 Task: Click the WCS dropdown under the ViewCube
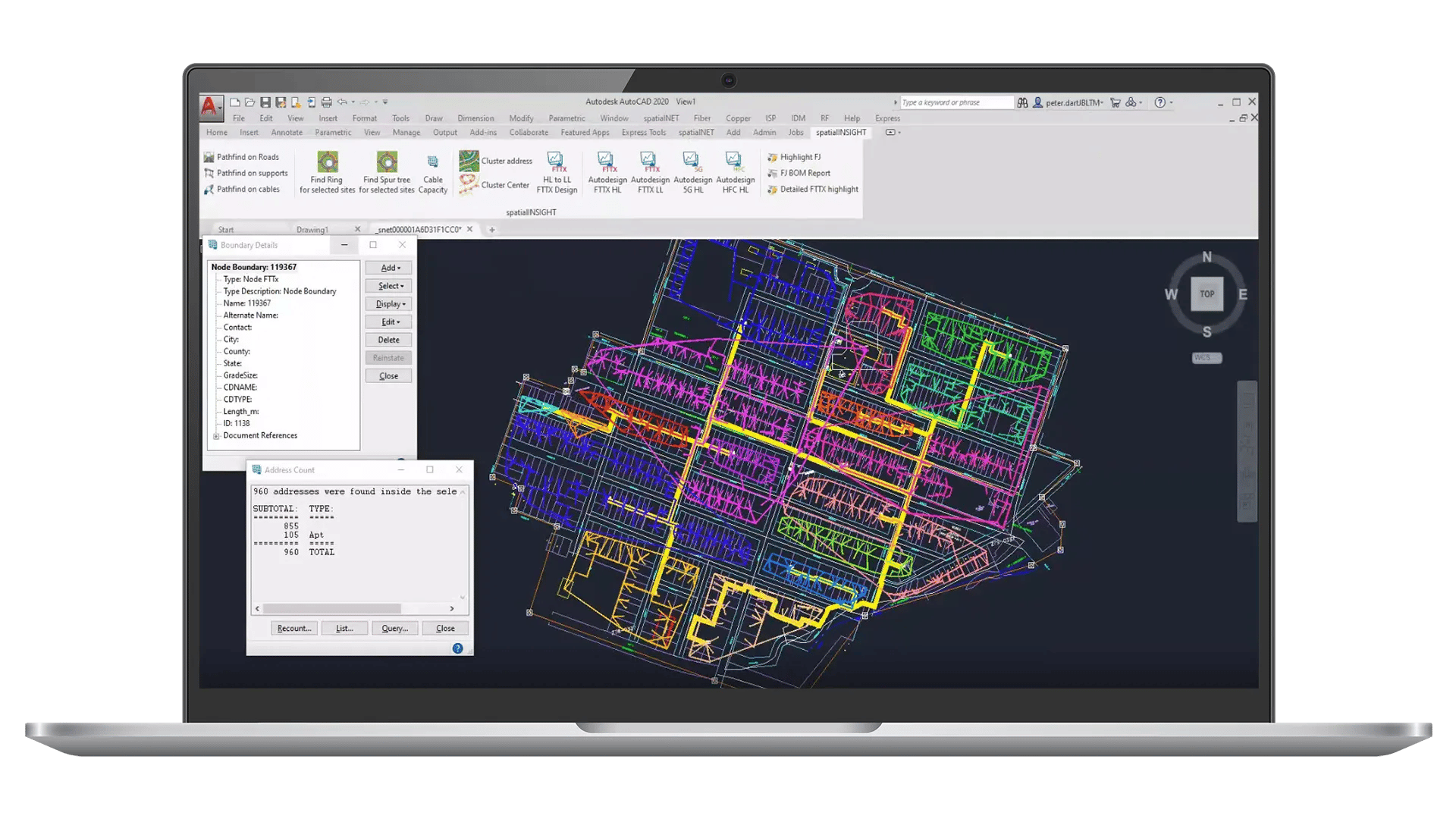pyautogui.click(x=1207, y=358)
